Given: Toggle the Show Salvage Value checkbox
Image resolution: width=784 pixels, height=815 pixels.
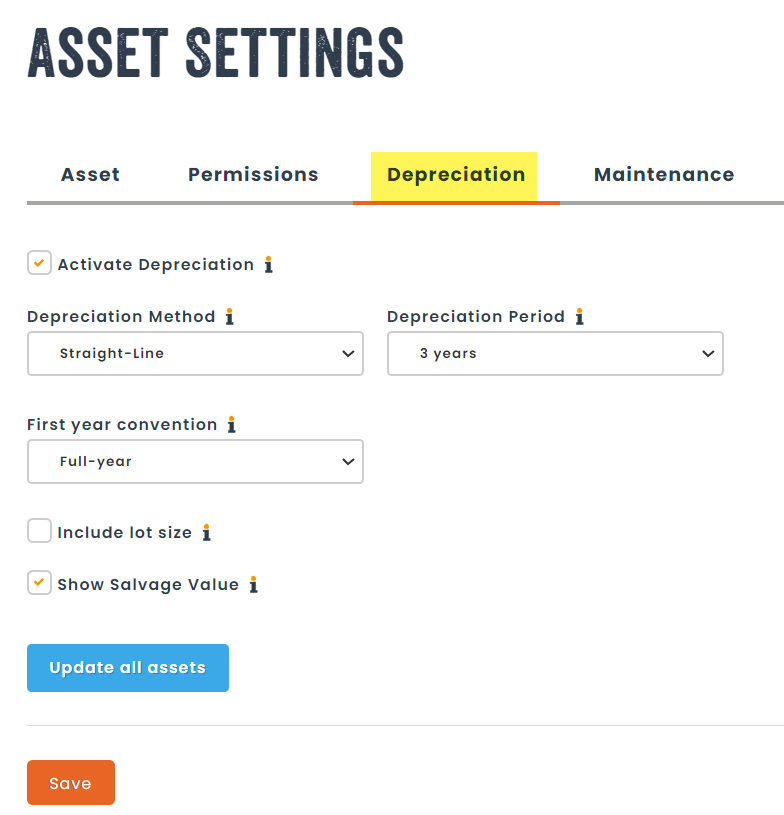Looking at the screenshot, I should click(39, 583).
